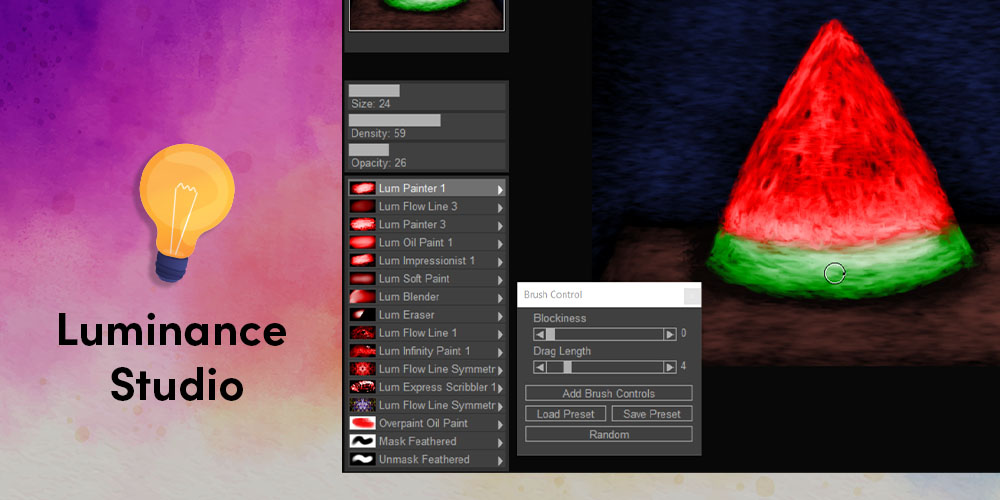
Task: Pick the Unmask Feathered brush icon
Action: [362, 459]
